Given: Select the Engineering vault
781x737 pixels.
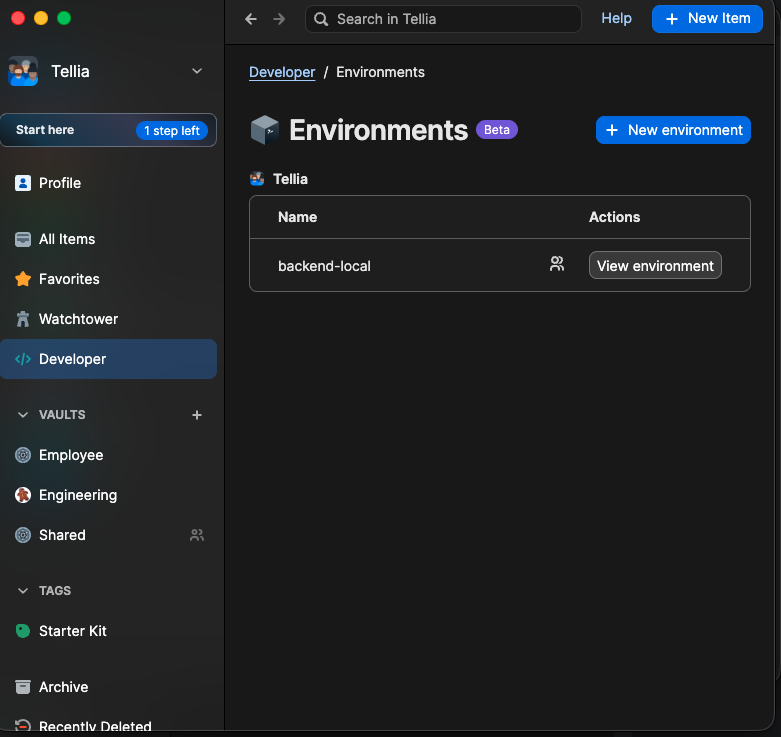Looking at the screenshot, I should [x=77, y=495].
